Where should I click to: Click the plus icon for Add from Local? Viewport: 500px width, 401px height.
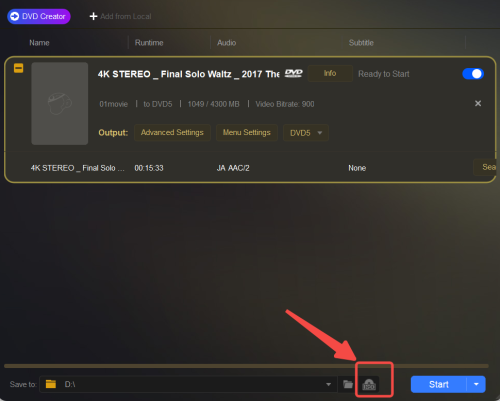tap(93, 16)
